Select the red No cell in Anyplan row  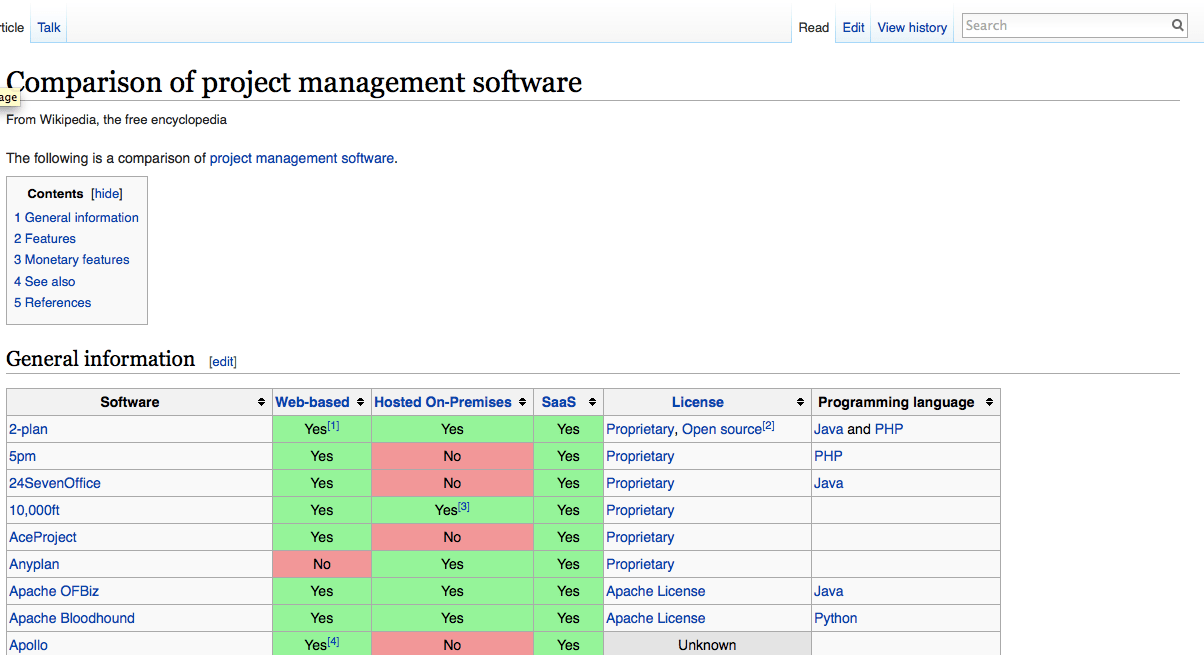(x=322, y=564)
